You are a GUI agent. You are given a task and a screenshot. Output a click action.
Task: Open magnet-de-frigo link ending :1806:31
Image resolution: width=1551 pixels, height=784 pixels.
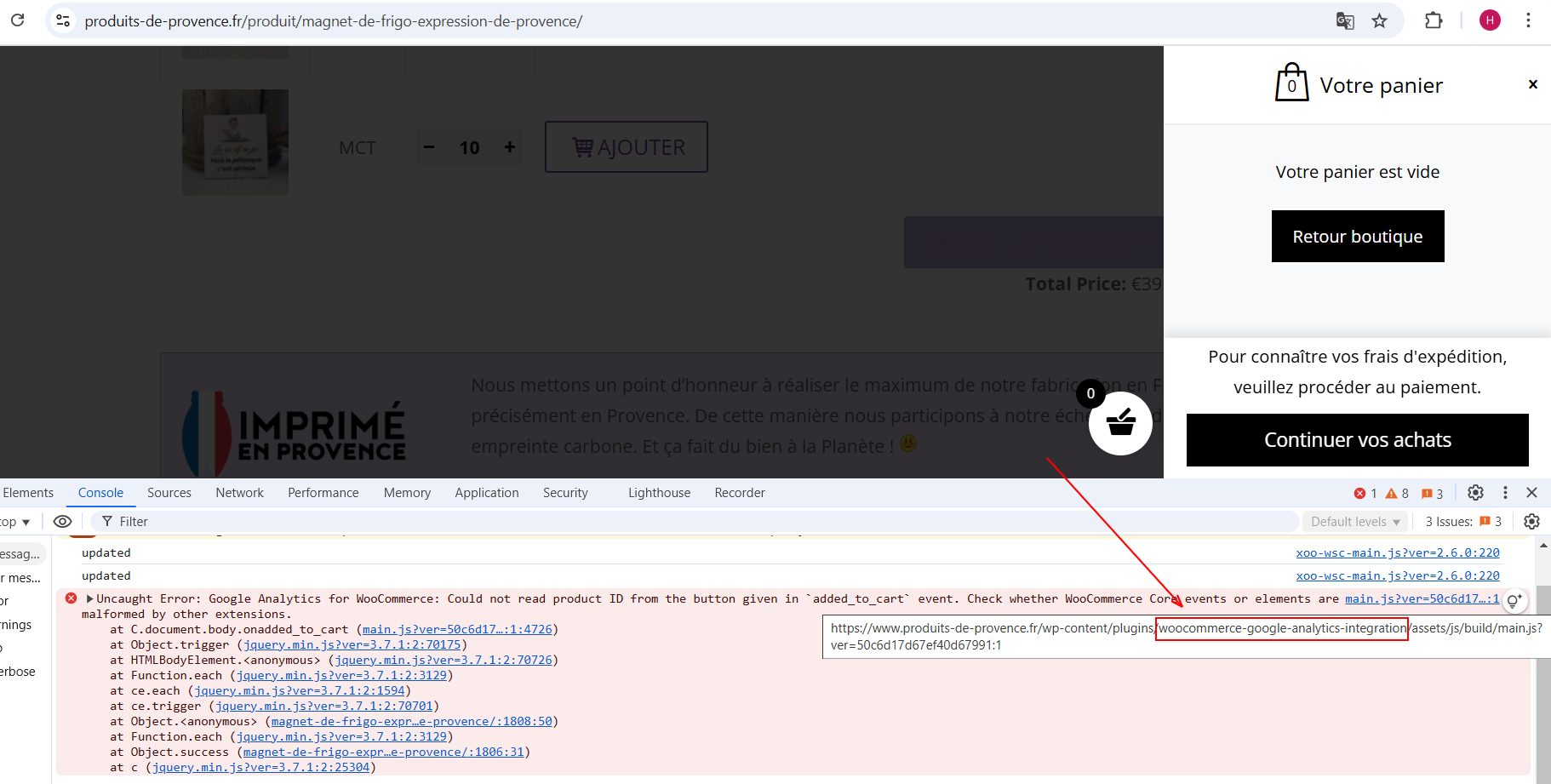click(384, 752)
